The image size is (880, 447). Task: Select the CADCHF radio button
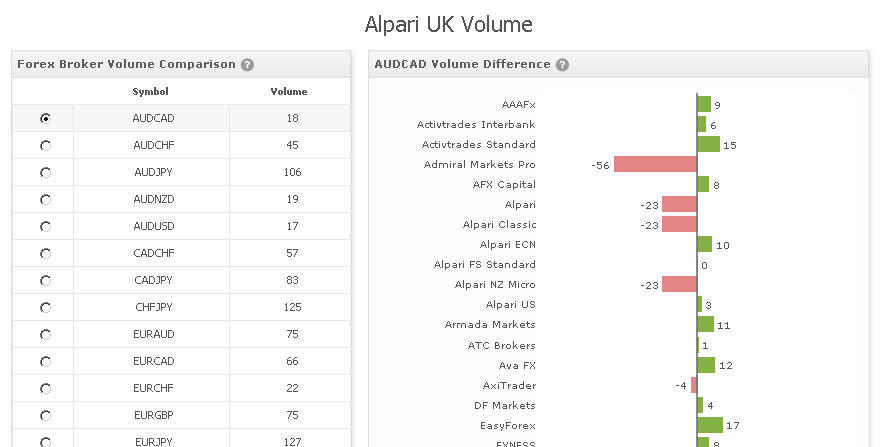point(45,253)
